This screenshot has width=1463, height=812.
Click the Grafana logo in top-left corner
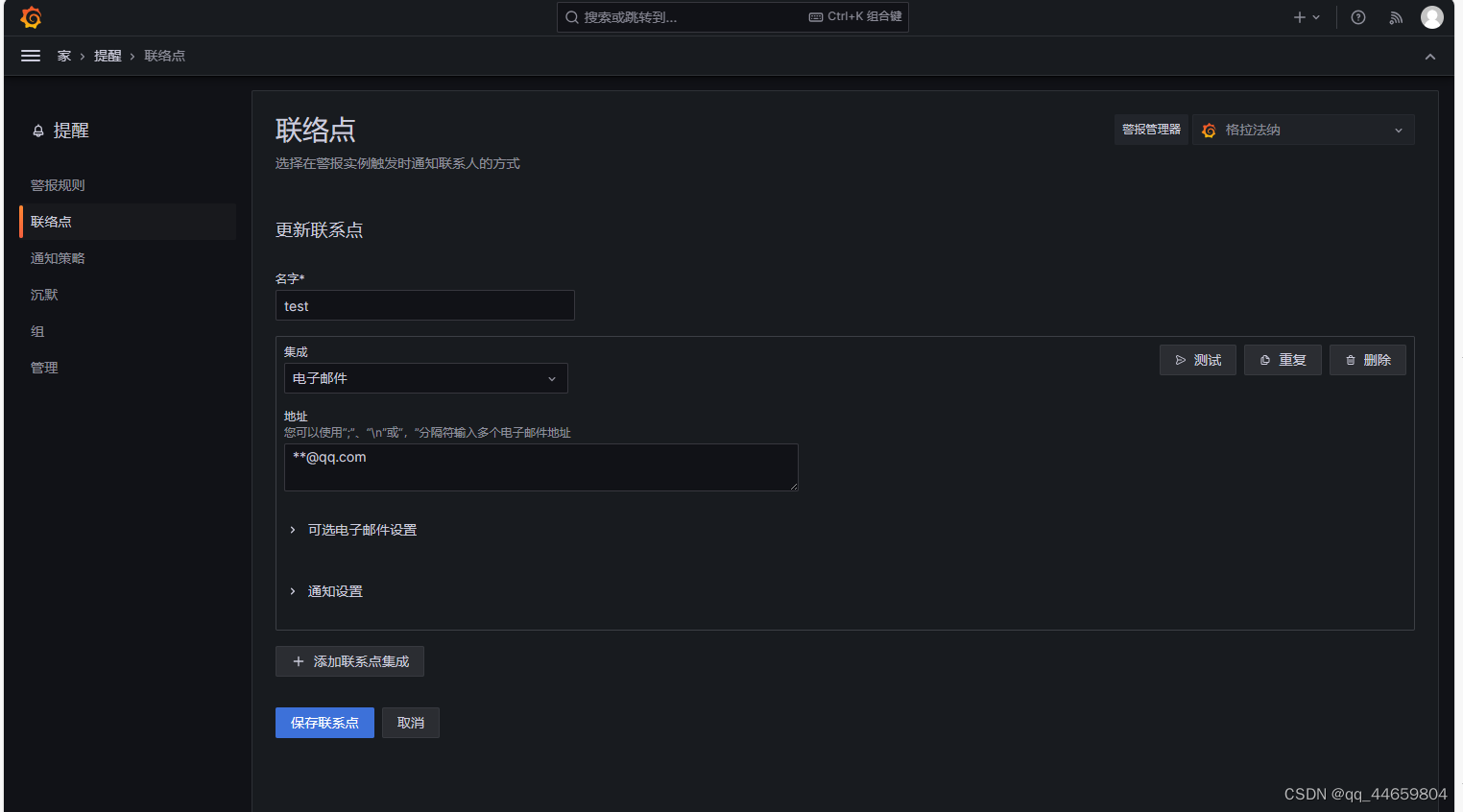(30, 16)
